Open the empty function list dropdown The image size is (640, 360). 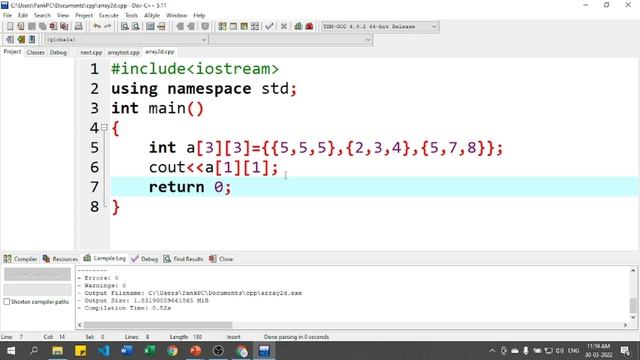click(x=291, y=40)
